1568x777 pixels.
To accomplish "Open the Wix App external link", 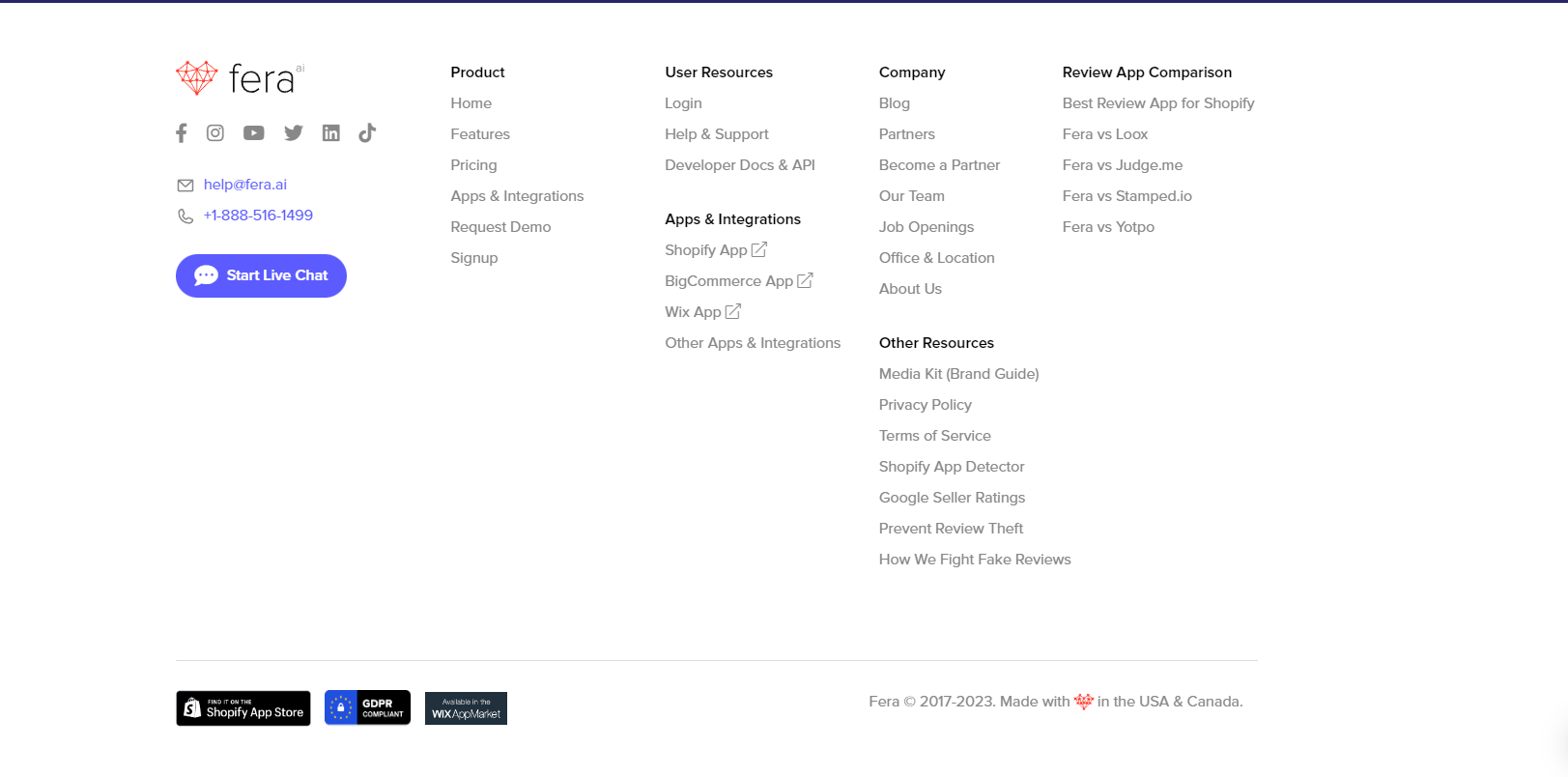I will (x=703, y=312).
